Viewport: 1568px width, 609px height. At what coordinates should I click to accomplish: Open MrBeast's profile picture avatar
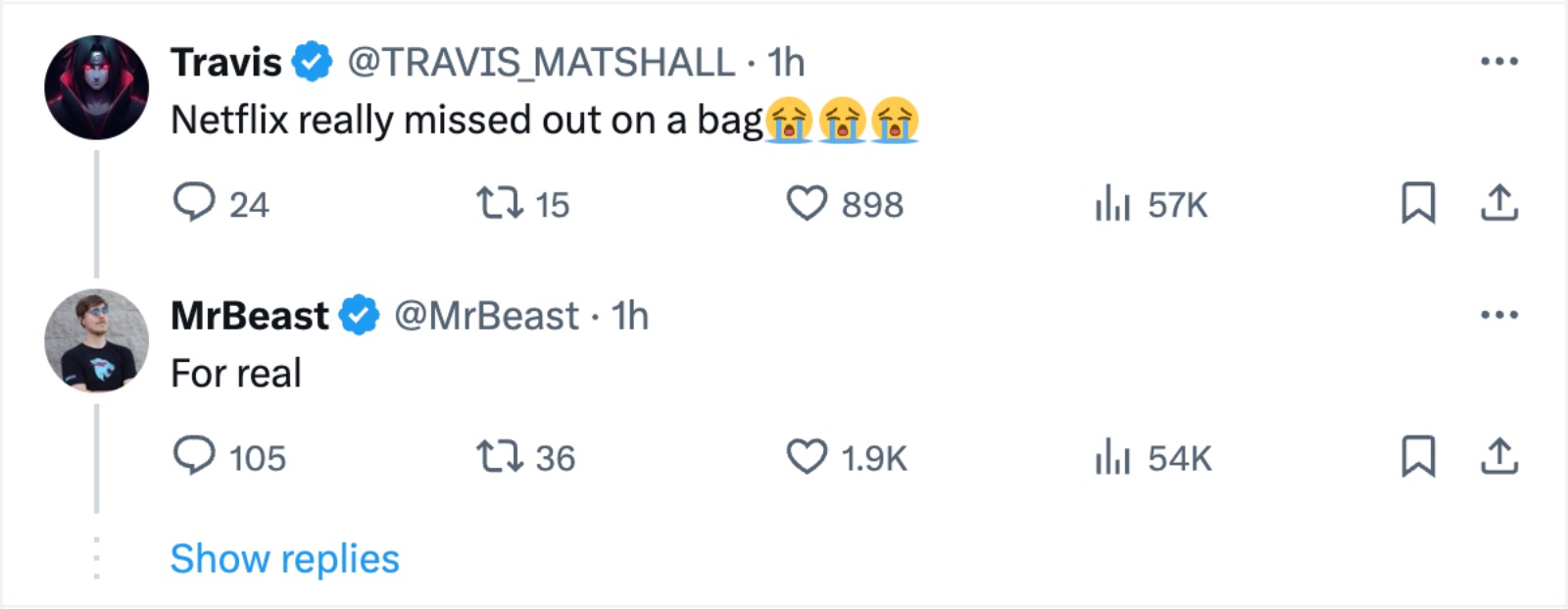(x=96, y=340)
